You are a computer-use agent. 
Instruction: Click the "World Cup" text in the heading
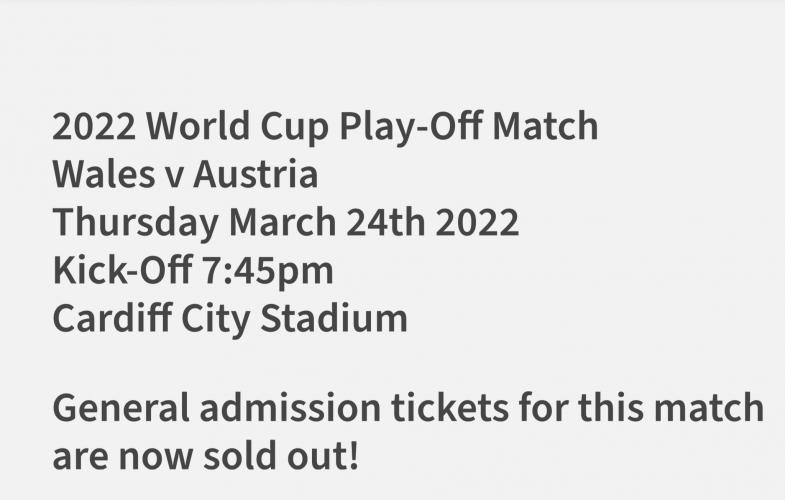[240, 128]
